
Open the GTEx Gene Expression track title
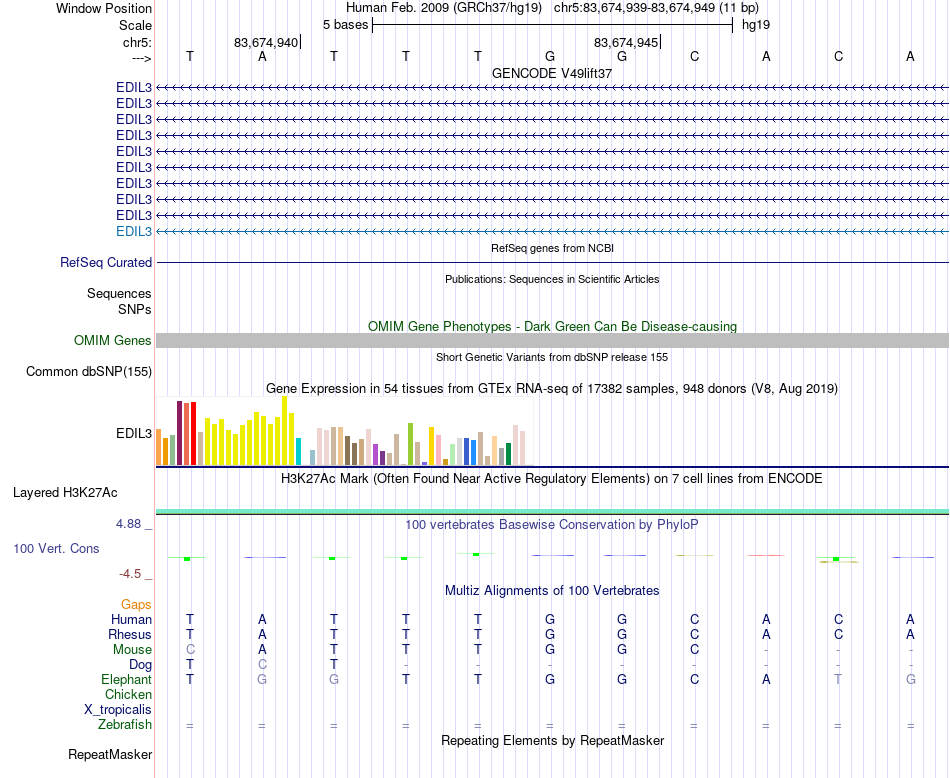pos(552,388)
